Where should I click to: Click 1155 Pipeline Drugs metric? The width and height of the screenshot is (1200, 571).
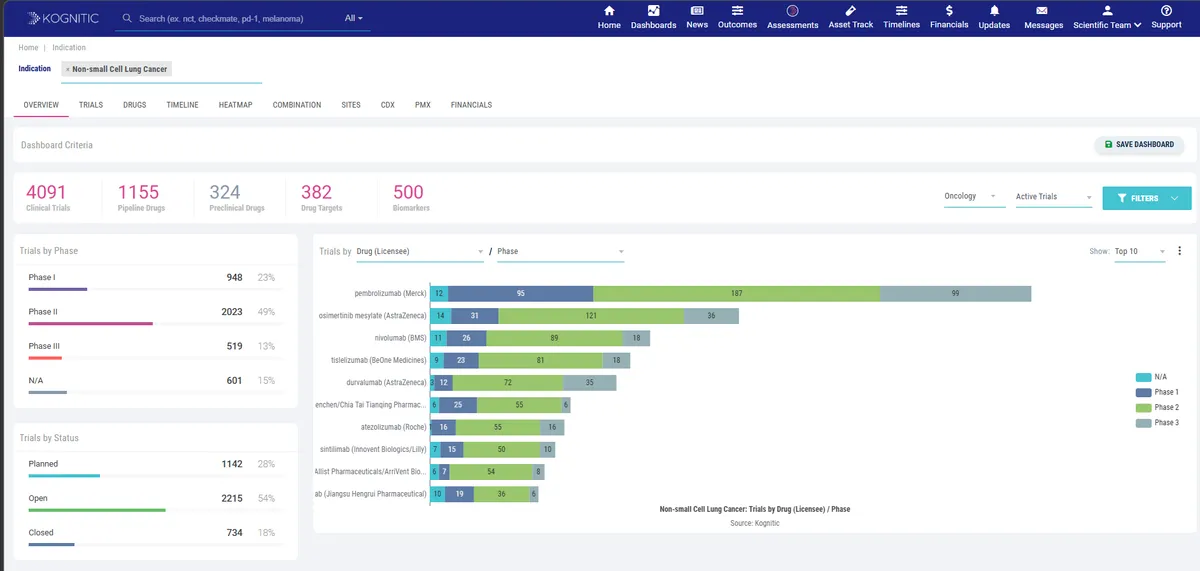point(141,197)
